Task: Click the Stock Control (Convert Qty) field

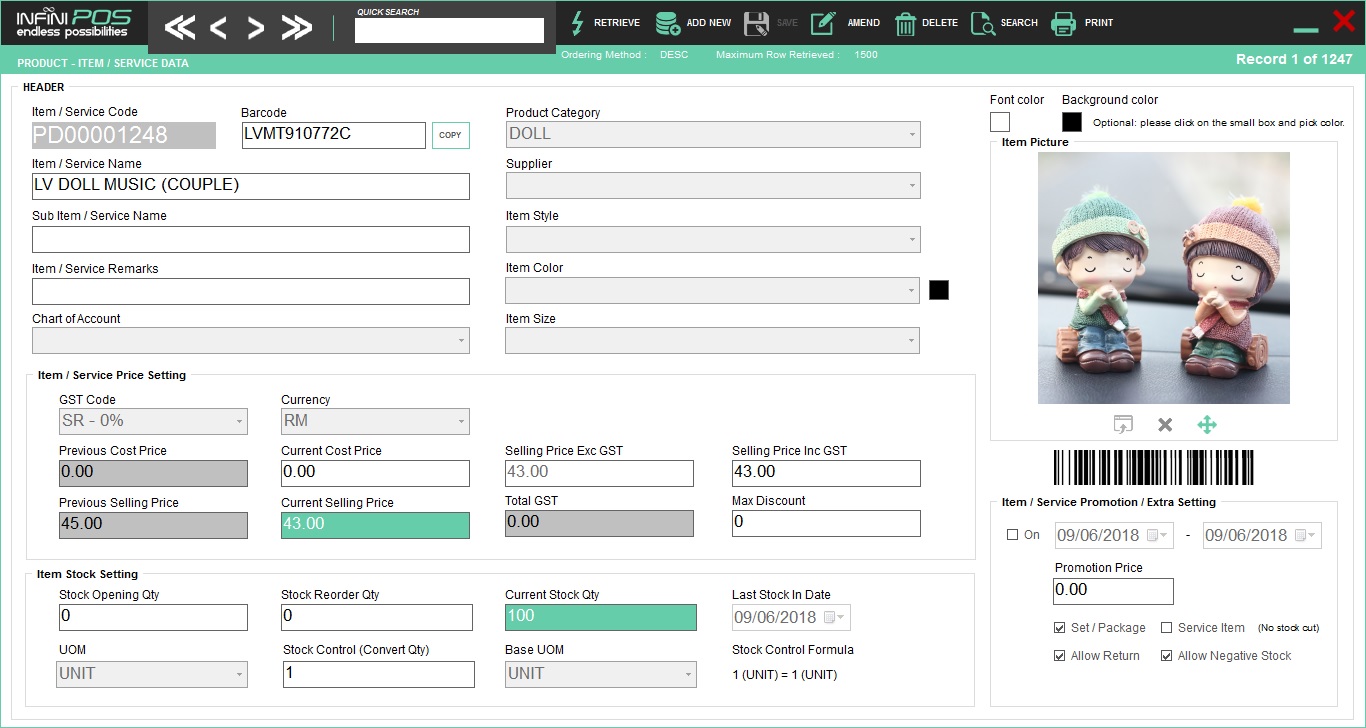Action: click(379, 674)
